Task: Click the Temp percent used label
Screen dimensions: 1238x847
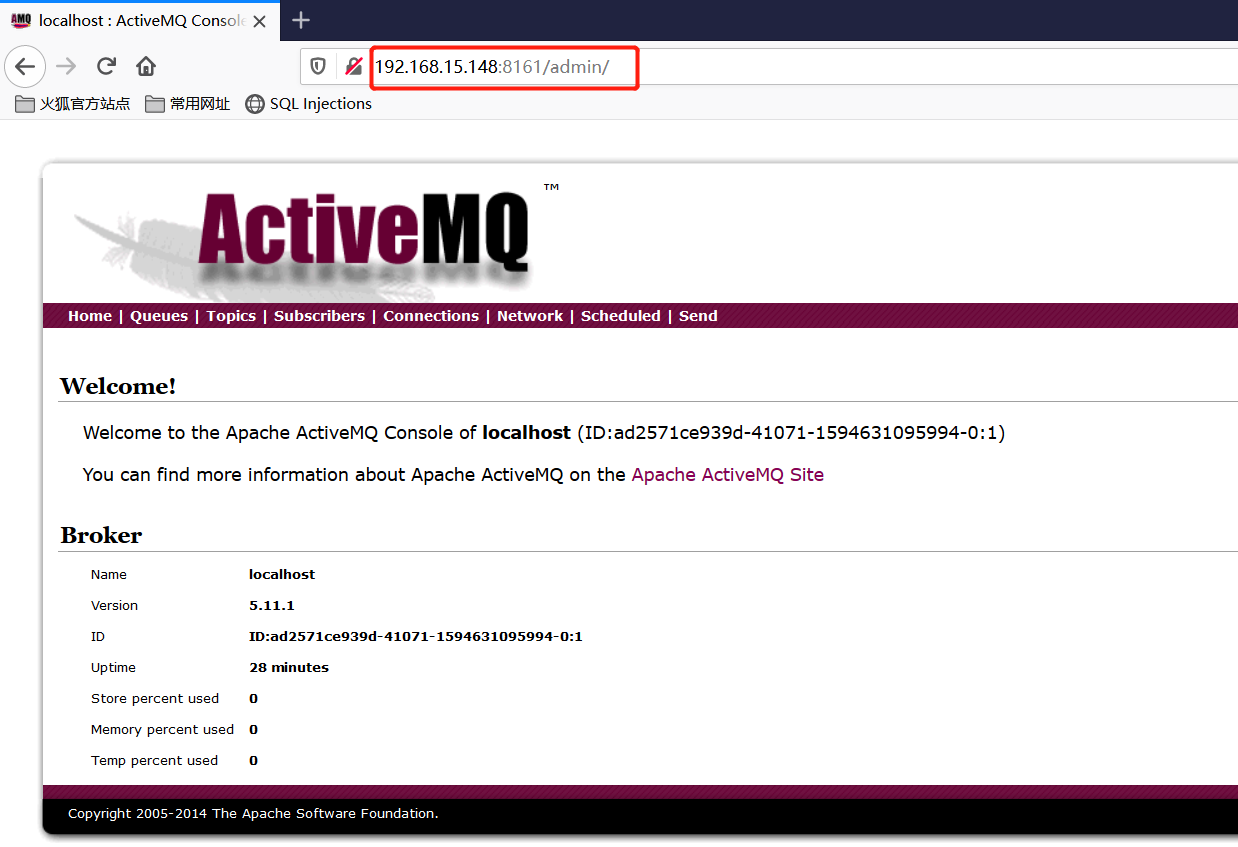Action: coord(154,761)
